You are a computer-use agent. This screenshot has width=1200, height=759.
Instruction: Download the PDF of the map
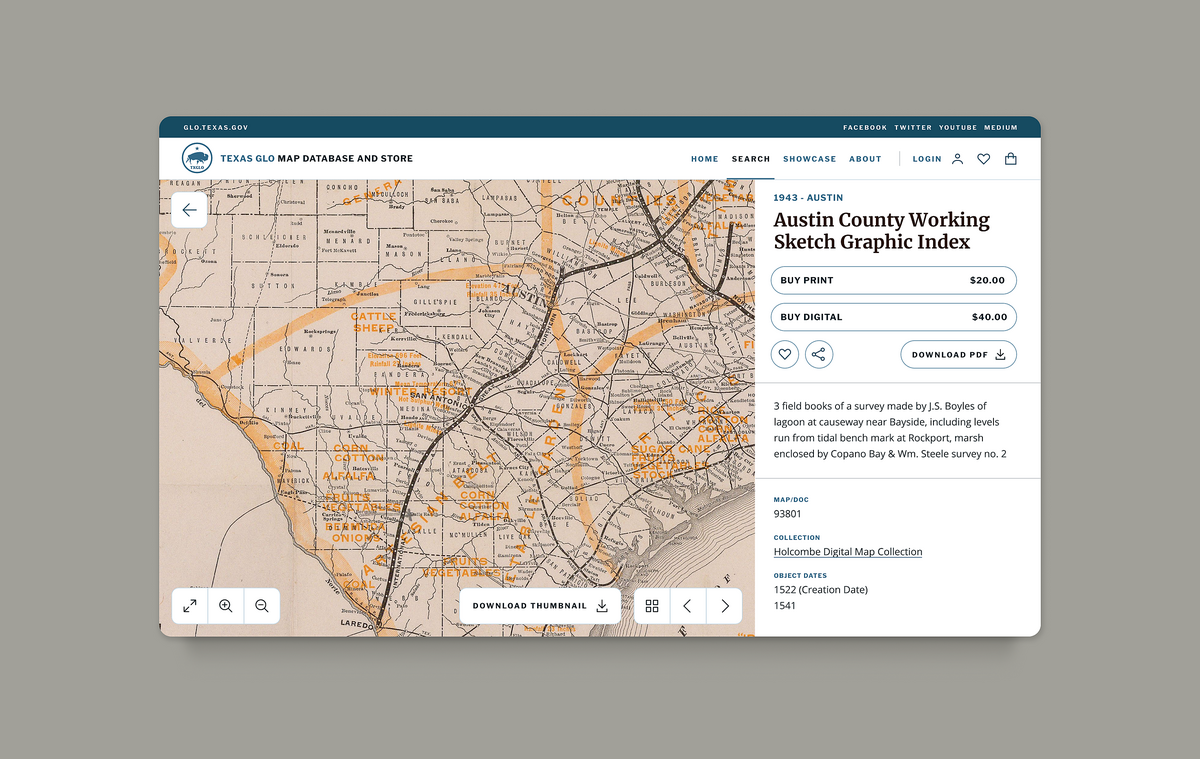point(958,354)
